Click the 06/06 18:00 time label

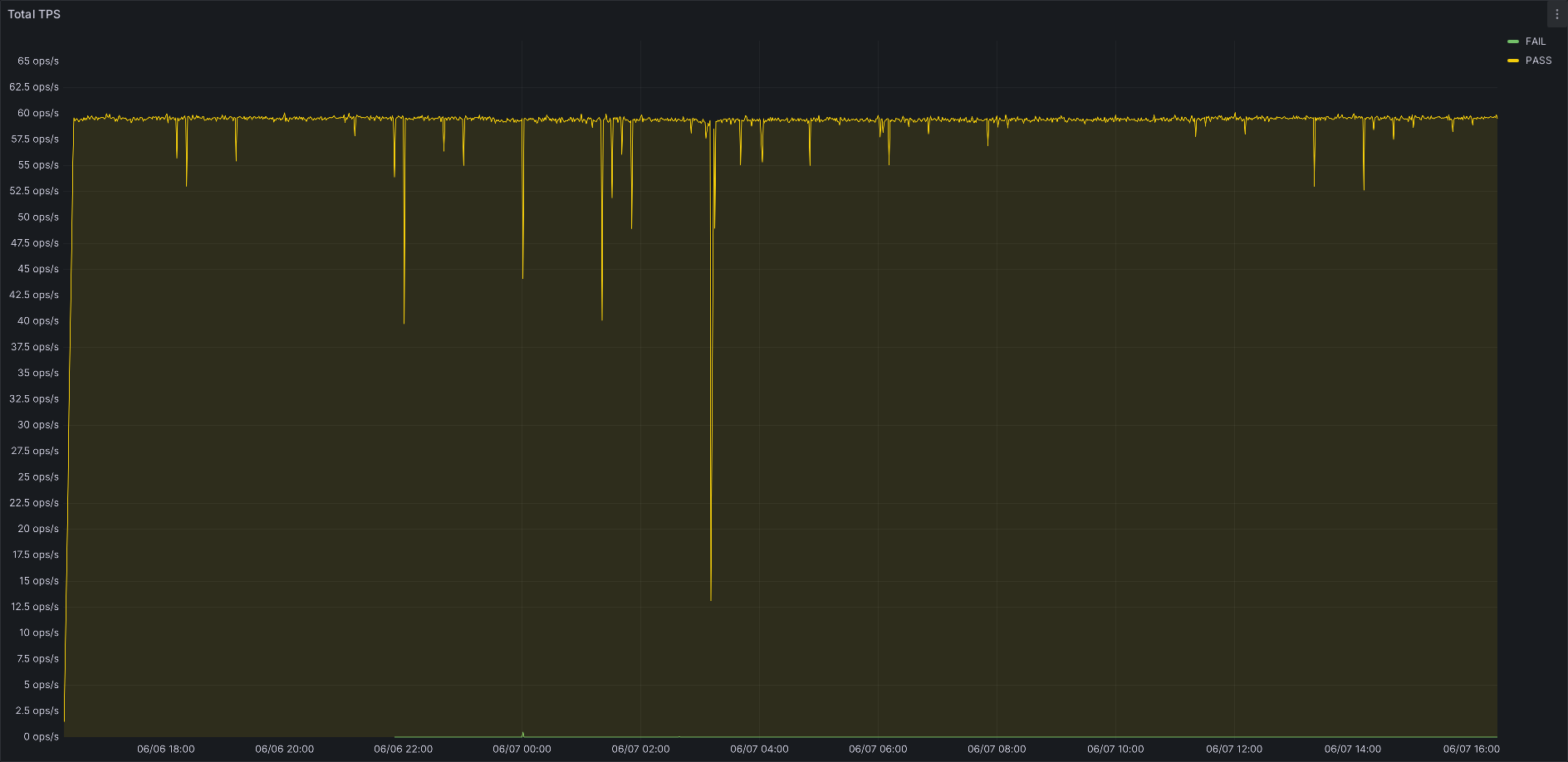(166, 749)
